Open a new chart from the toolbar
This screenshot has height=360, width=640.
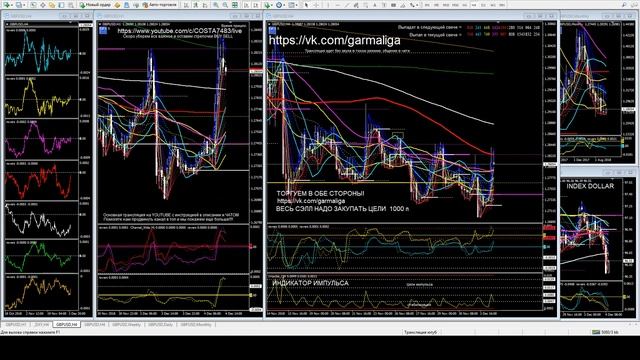[x=6, y=5]
